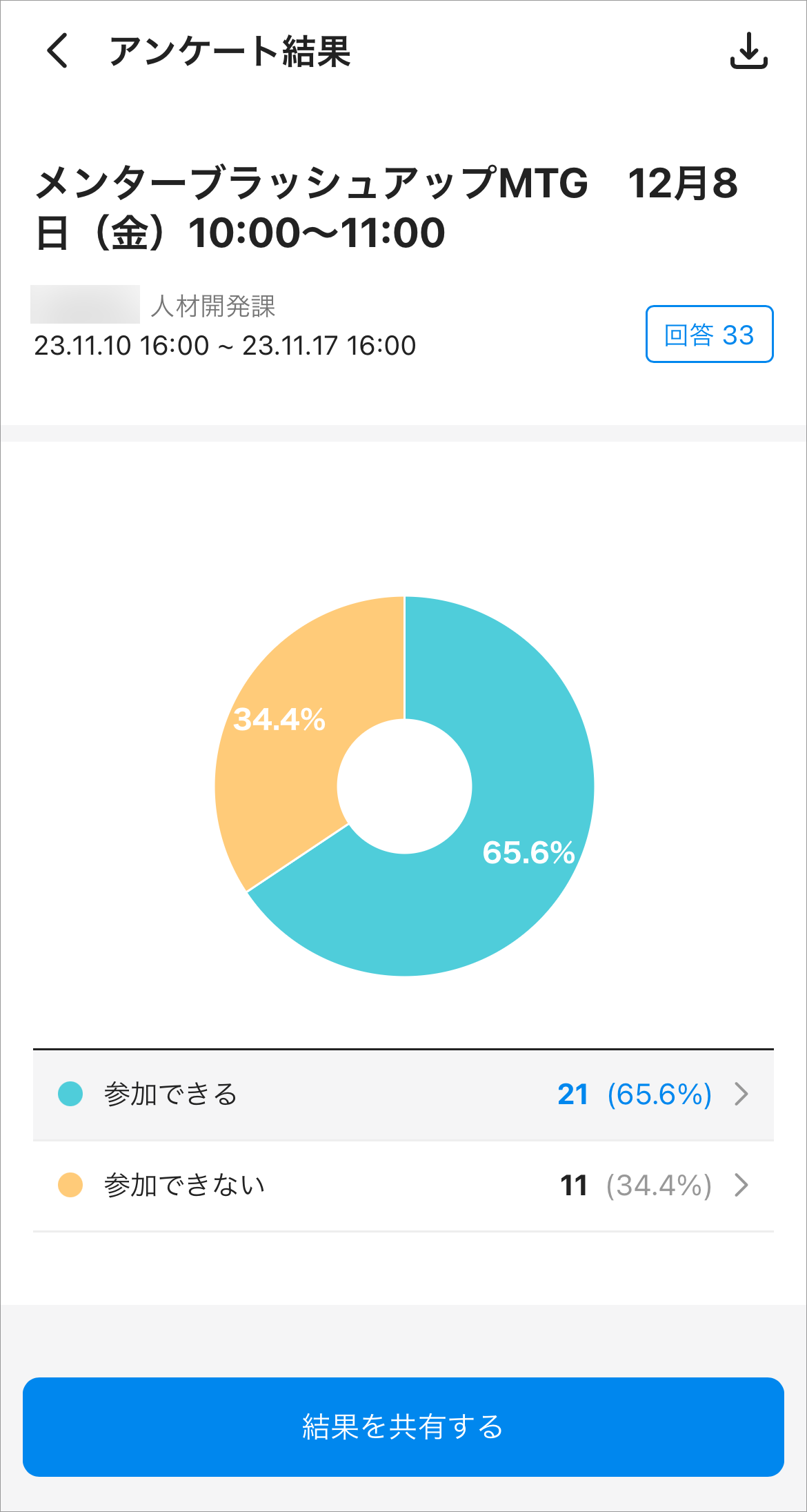Click the blurred author name
The height and width of the screenshot is (1512, 807).
tap(85, 304)
